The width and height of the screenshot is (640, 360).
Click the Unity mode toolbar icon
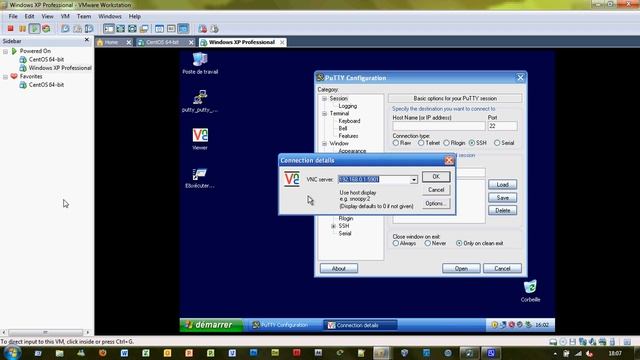pyautogui.click(x=144, y=29)
